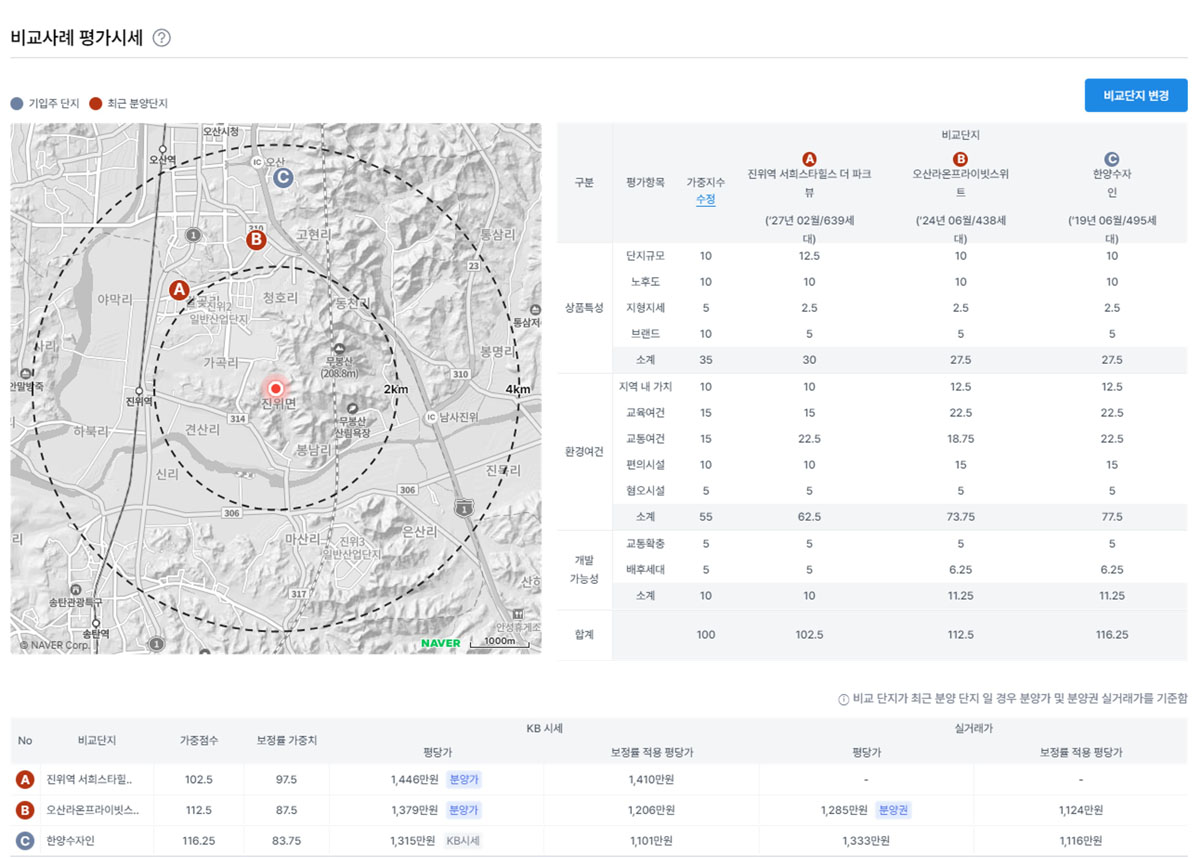Image resolution: width=1200 pixels, height=858 pixels.
Task: Click the 송탄관광특구 map icon
Action: (x=76, y=589)
